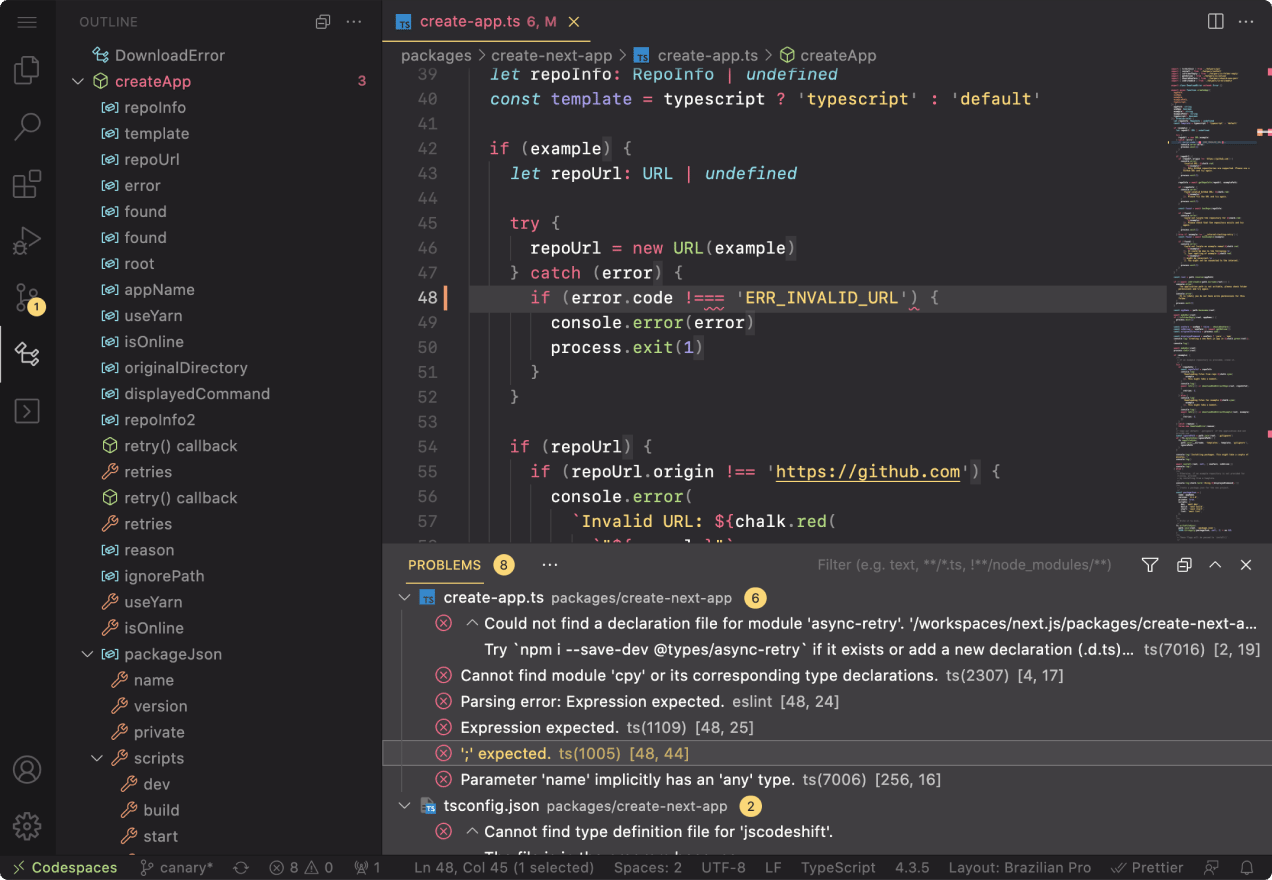The width and height of the screenshot is (1272, 880).
Task: Toggle Problems panel tree view collapse-all icon
Action: pyautogui.click(x=1184, y=565)
